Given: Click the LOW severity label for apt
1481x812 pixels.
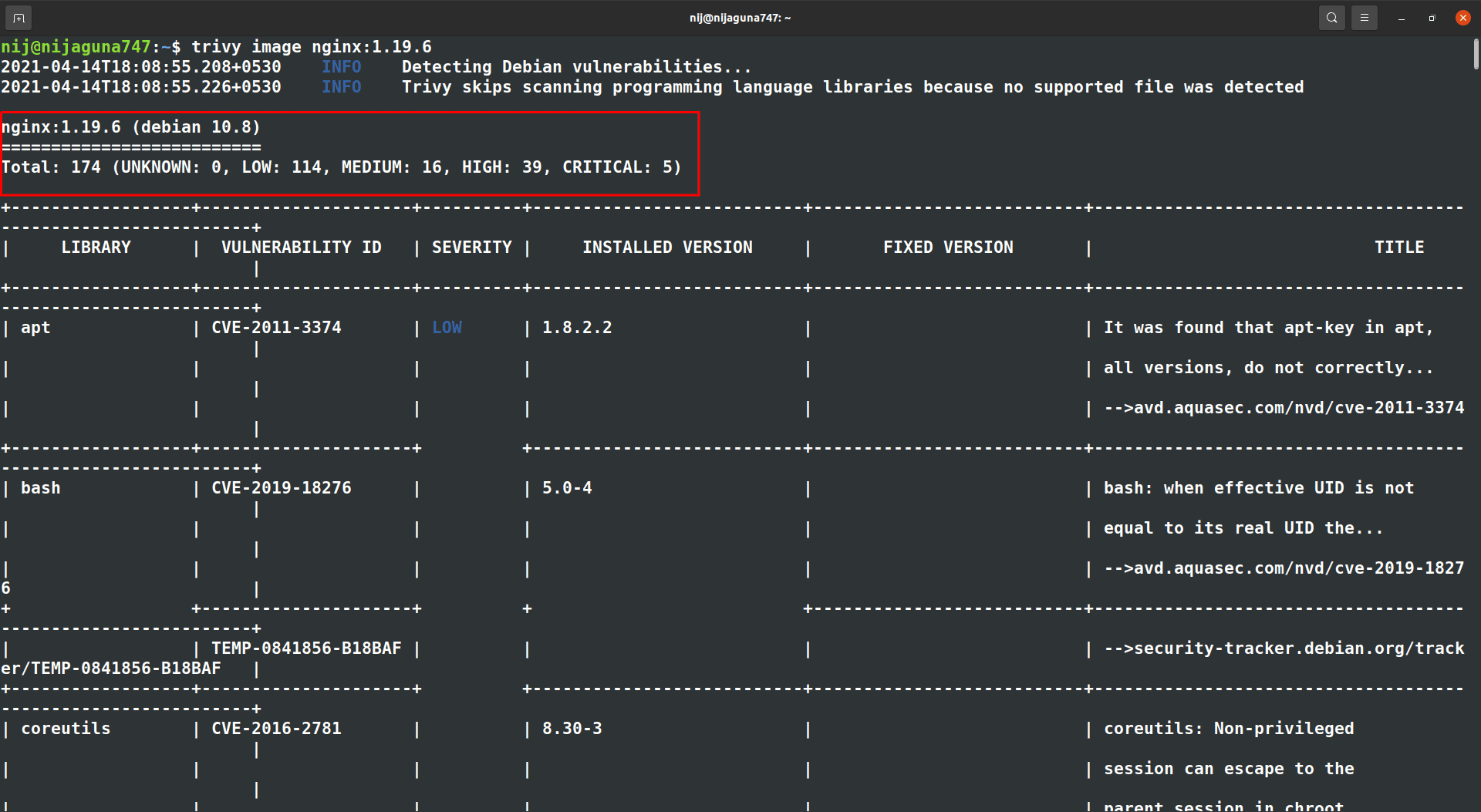Looking at the screenshot, I should (447, 327).
